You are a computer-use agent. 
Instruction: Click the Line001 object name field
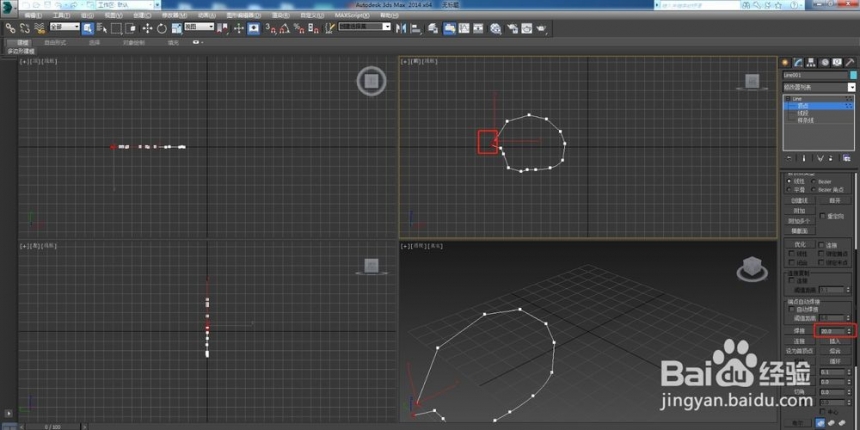point(815,75)
